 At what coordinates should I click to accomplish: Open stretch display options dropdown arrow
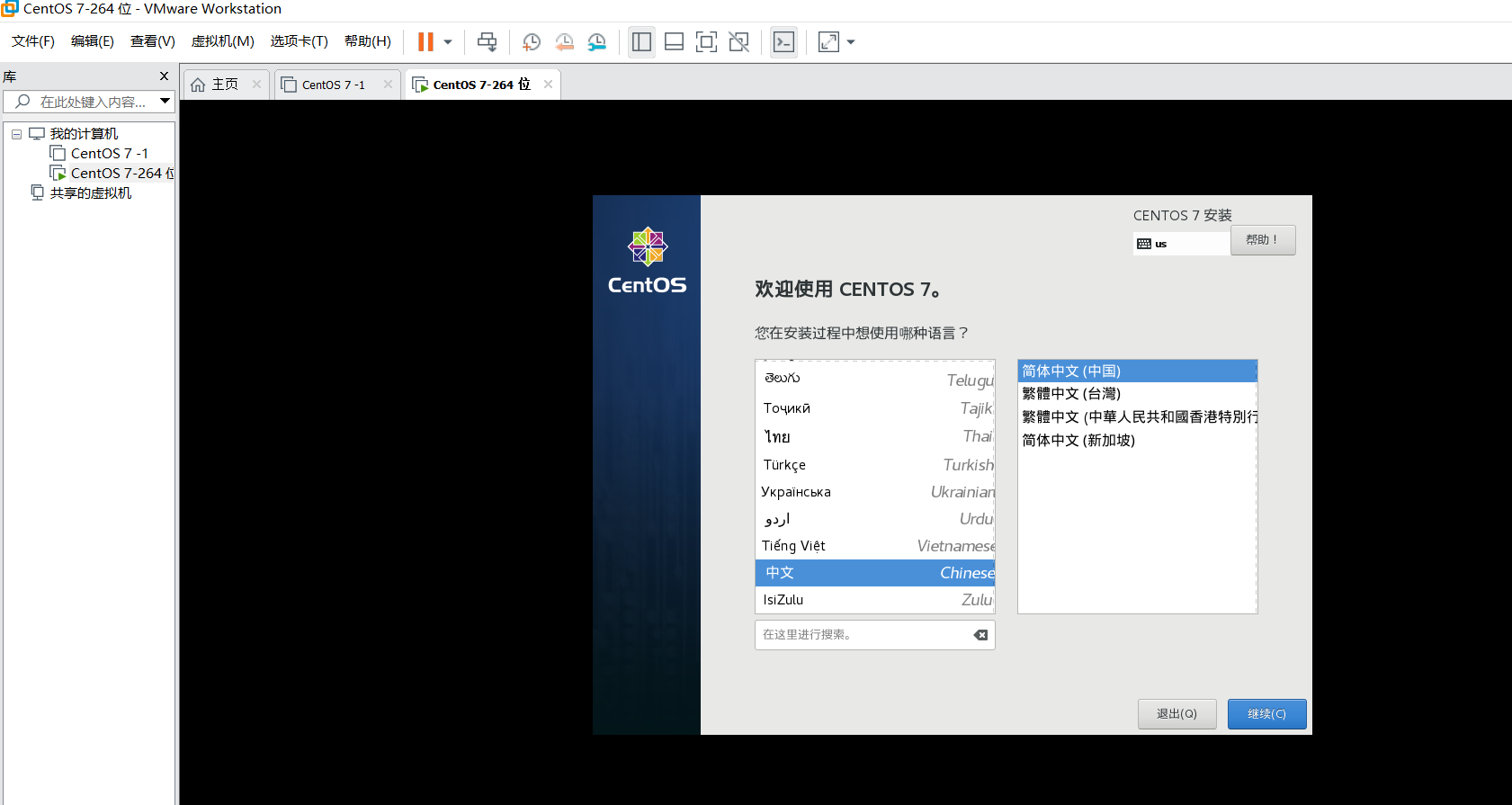pyautogui.click(x=851, y=41)
